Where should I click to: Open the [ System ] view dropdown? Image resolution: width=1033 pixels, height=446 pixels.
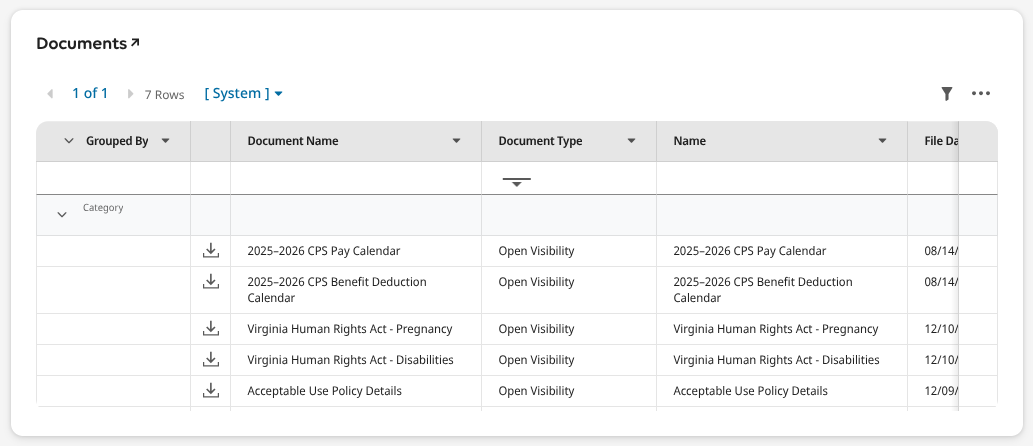(x=244, y=94)
